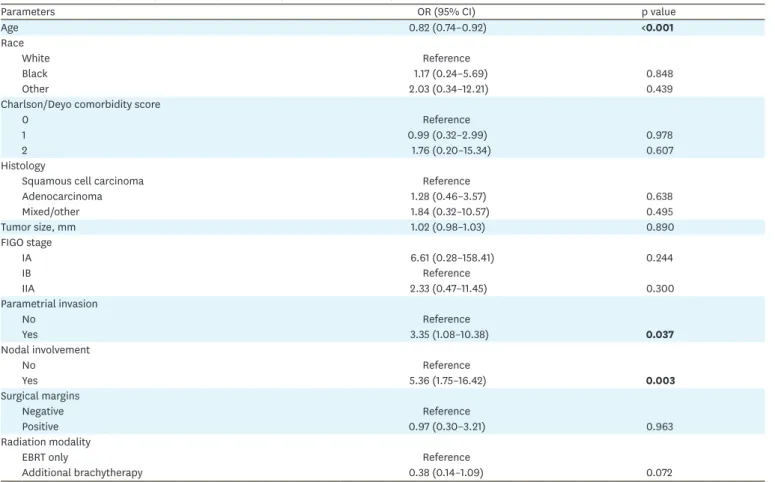Click the Parameters column header
The height and width of the screenshot is (482, 775).
point(28,12)
